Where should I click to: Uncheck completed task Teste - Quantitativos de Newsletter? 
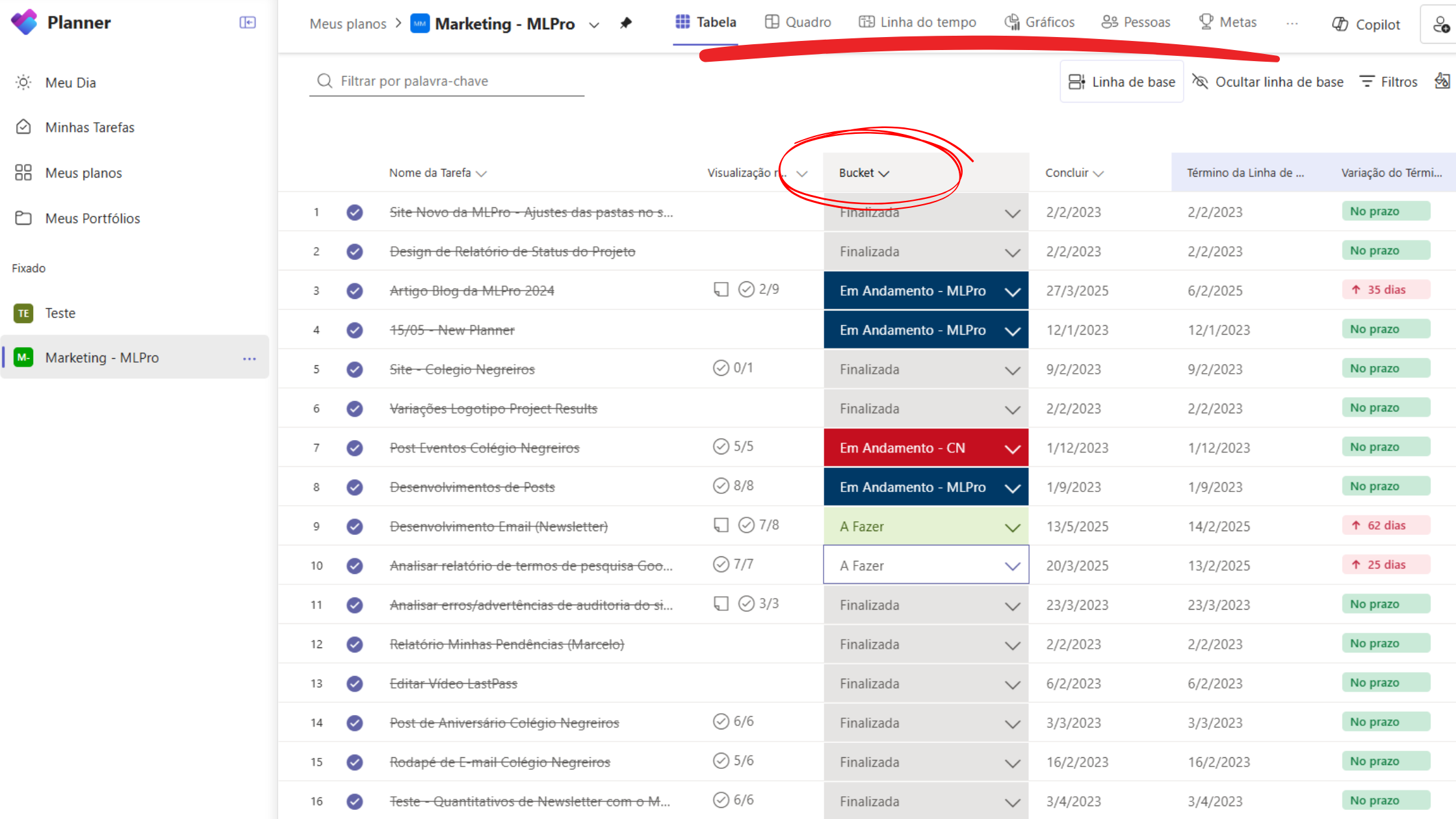point(354,801)
